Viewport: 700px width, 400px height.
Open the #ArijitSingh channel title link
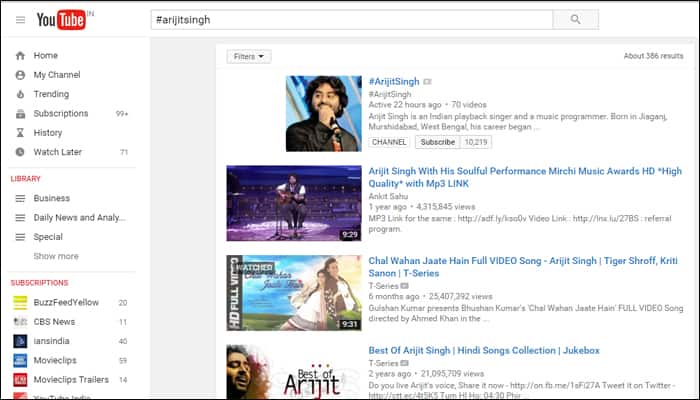pos(394,82)
